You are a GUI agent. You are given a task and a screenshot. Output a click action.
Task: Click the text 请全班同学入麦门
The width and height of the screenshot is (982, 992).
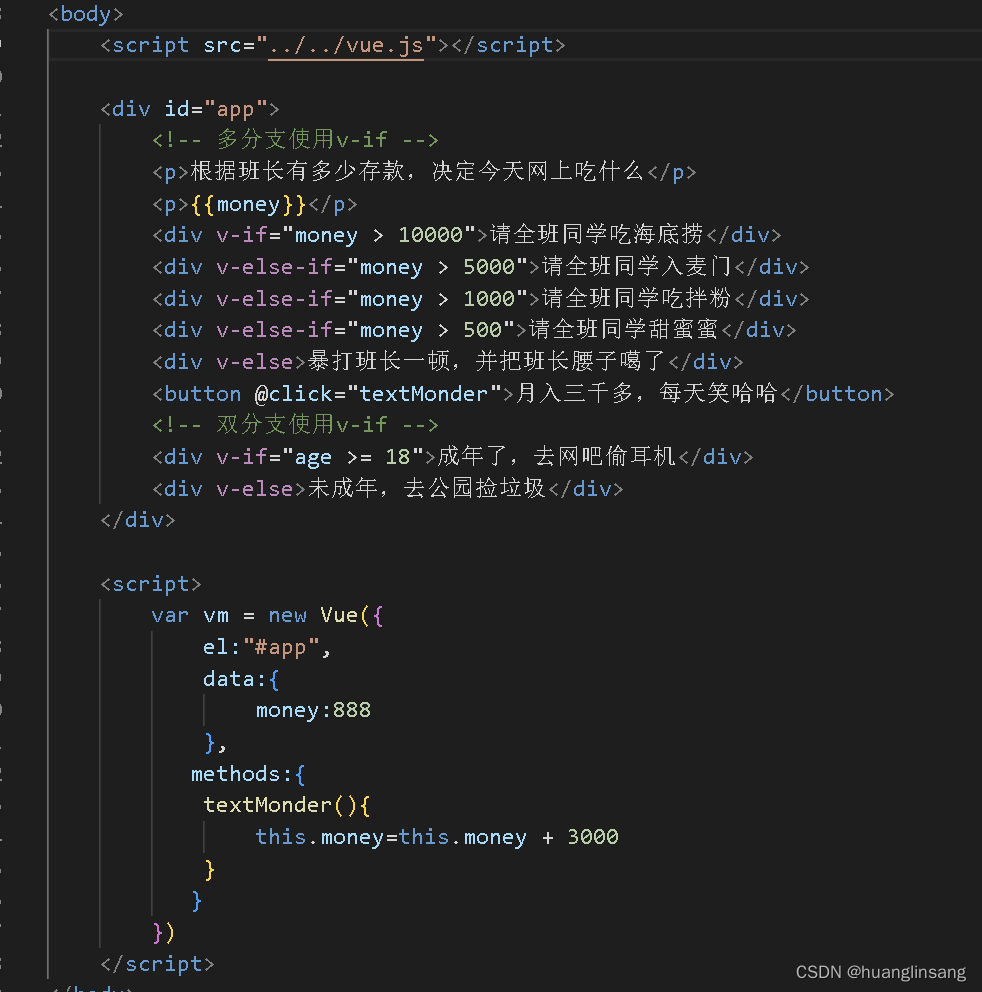pyautogui.click(x=637, y=266)
